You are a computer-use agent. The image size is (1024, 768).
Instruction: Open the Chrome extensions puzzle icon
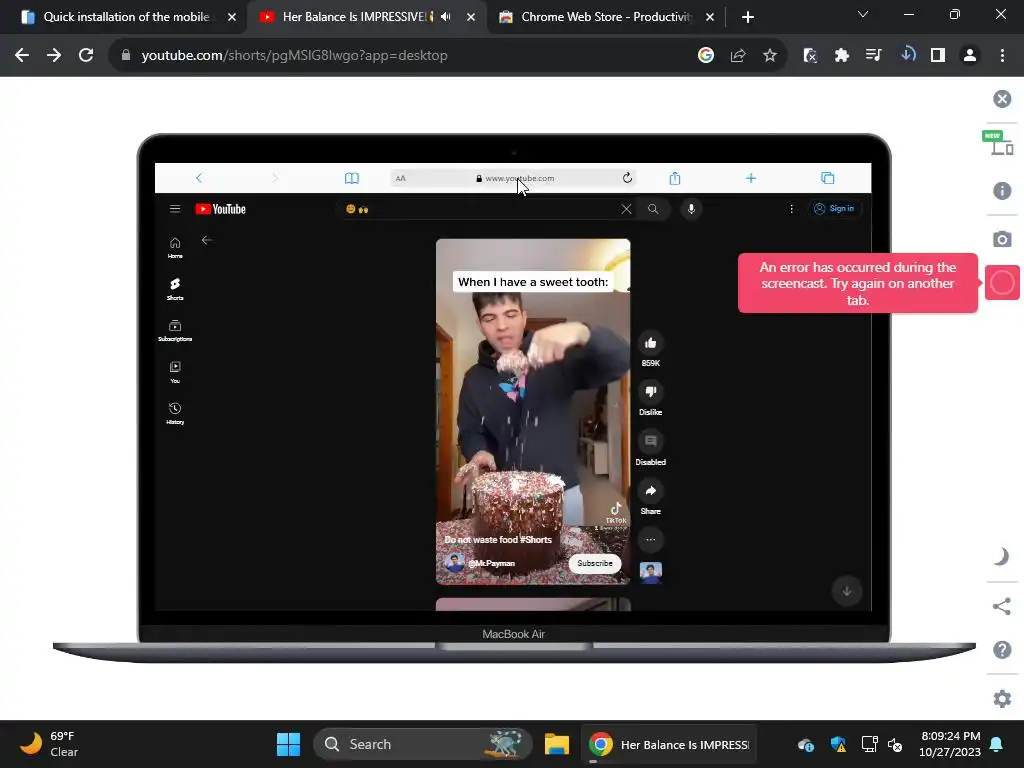pos(842,56)
